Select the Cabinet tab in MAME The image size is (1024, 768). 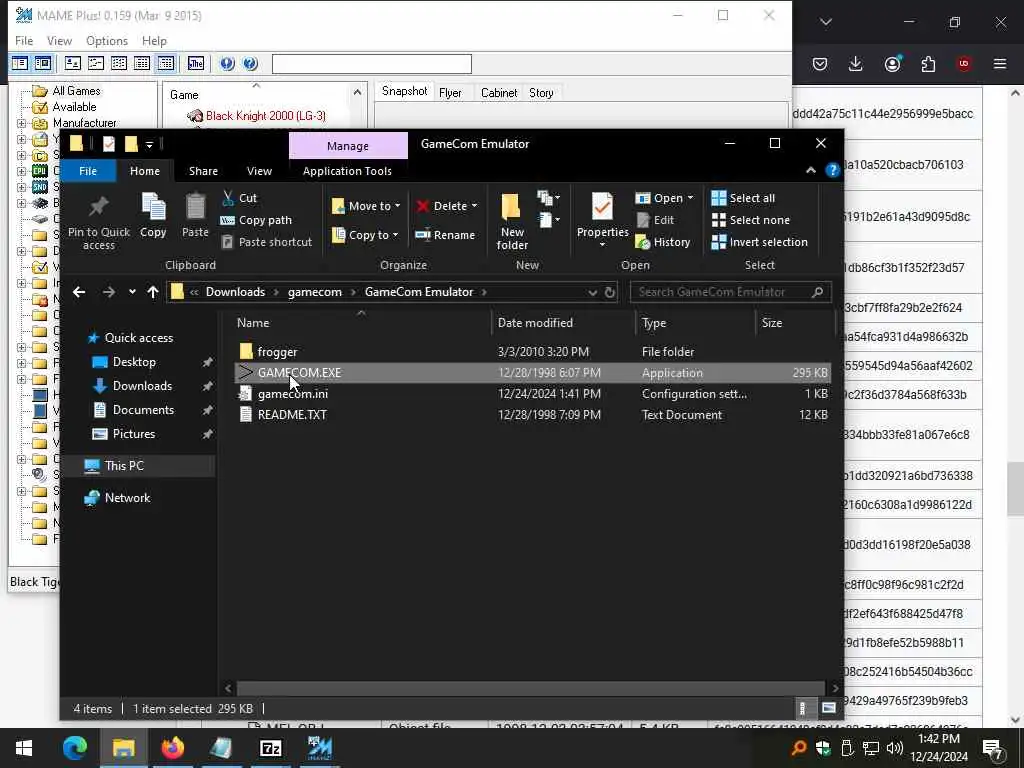point(499,93)
